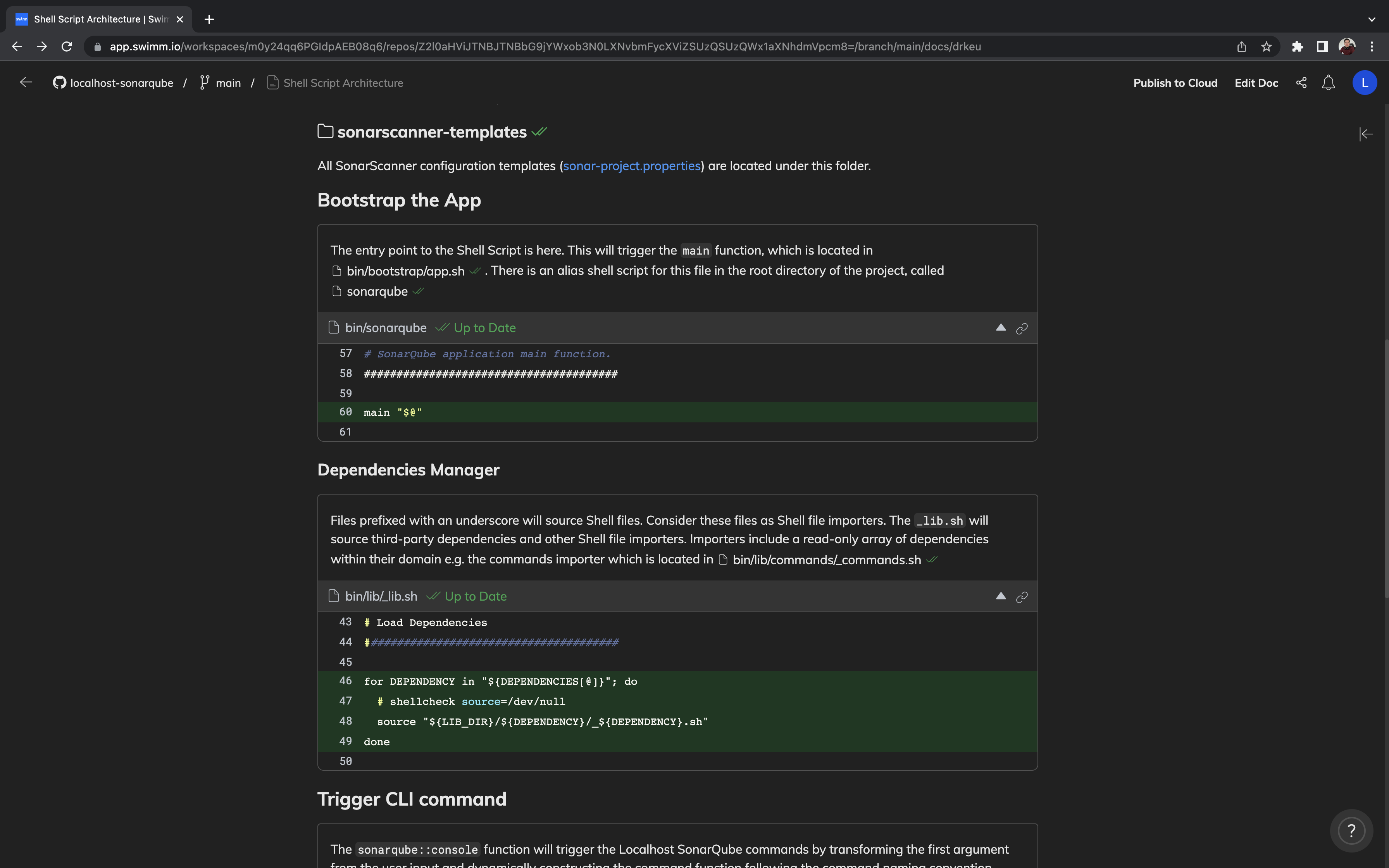Bookmark this page with star icon
The height and width of the screenshot is (868, 1389).
coord(1266,46)
